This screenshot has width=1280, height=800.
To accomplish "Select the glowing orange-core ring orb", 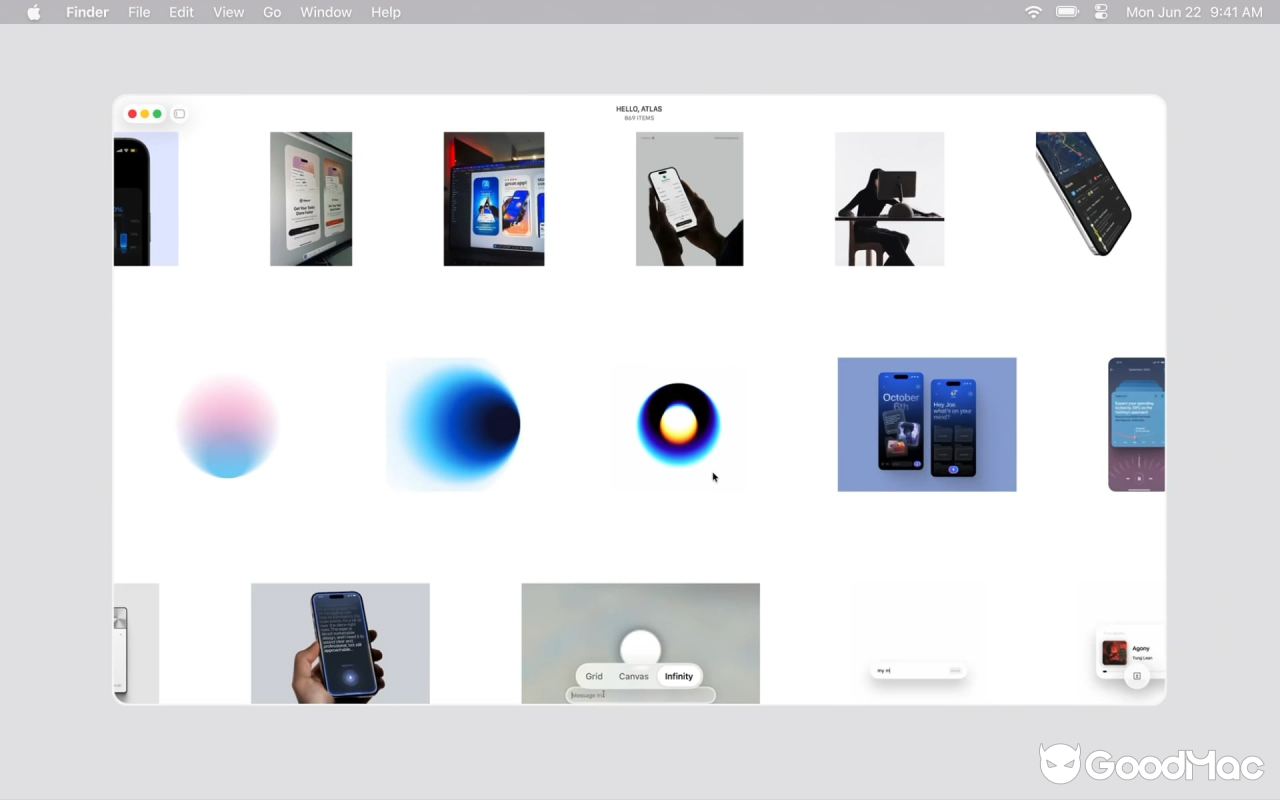I will [678, 424].
